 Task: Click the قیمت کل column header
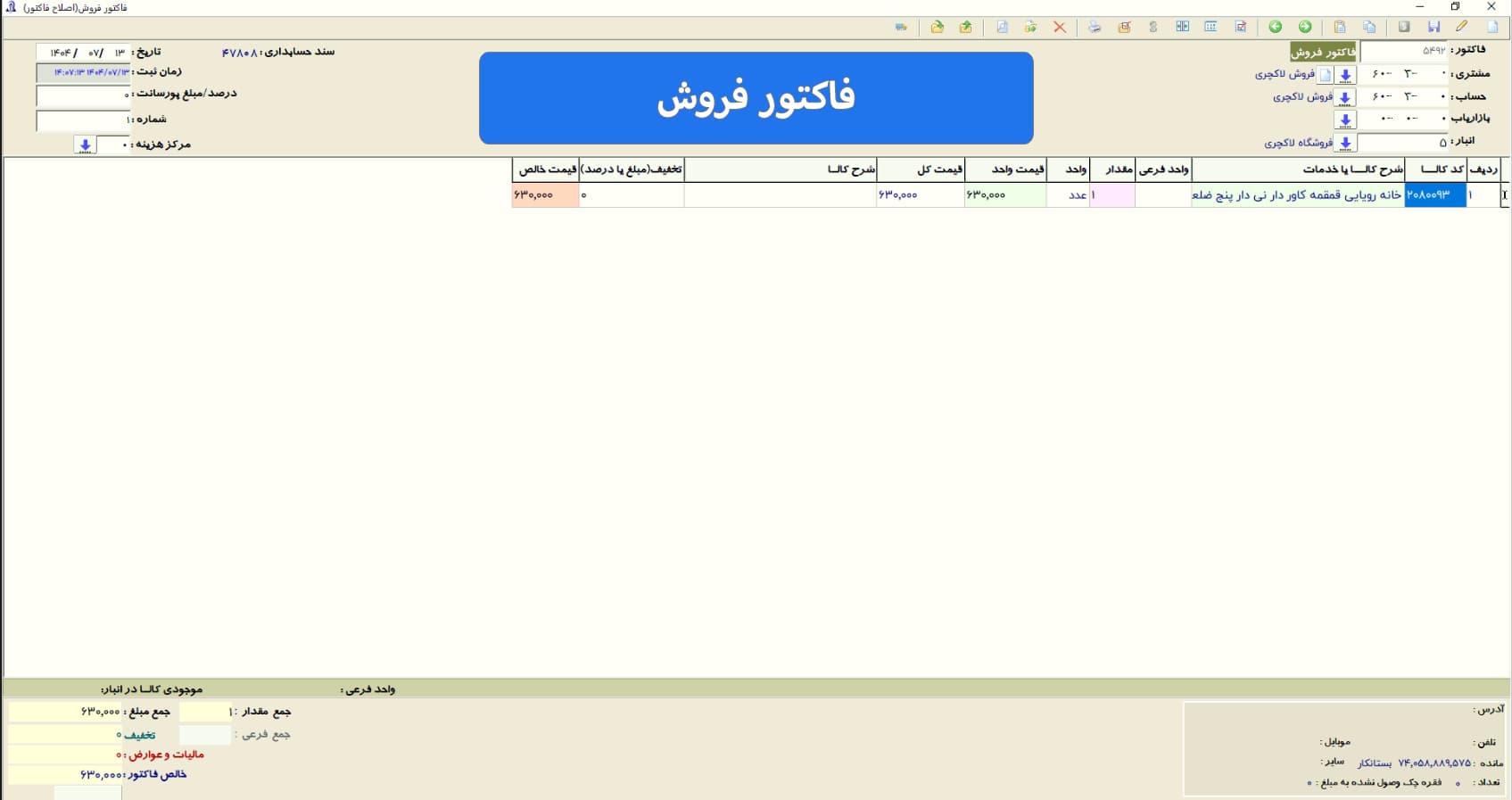(x=921, y=169)
